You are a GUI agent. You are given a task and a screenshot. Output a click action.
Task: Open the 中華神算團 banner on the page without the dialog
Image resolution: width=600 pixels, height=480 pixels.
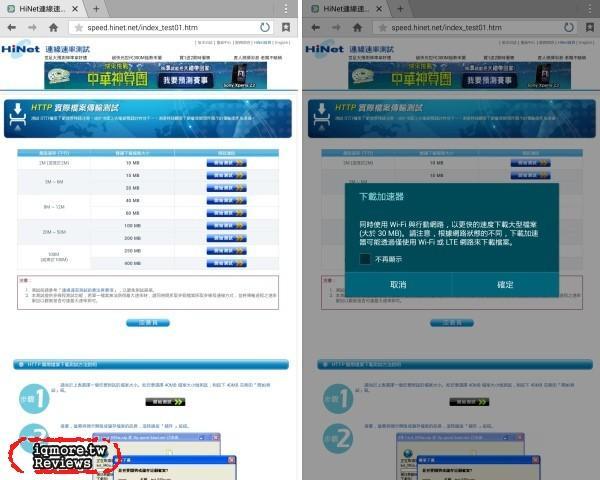tap(155, 75)
